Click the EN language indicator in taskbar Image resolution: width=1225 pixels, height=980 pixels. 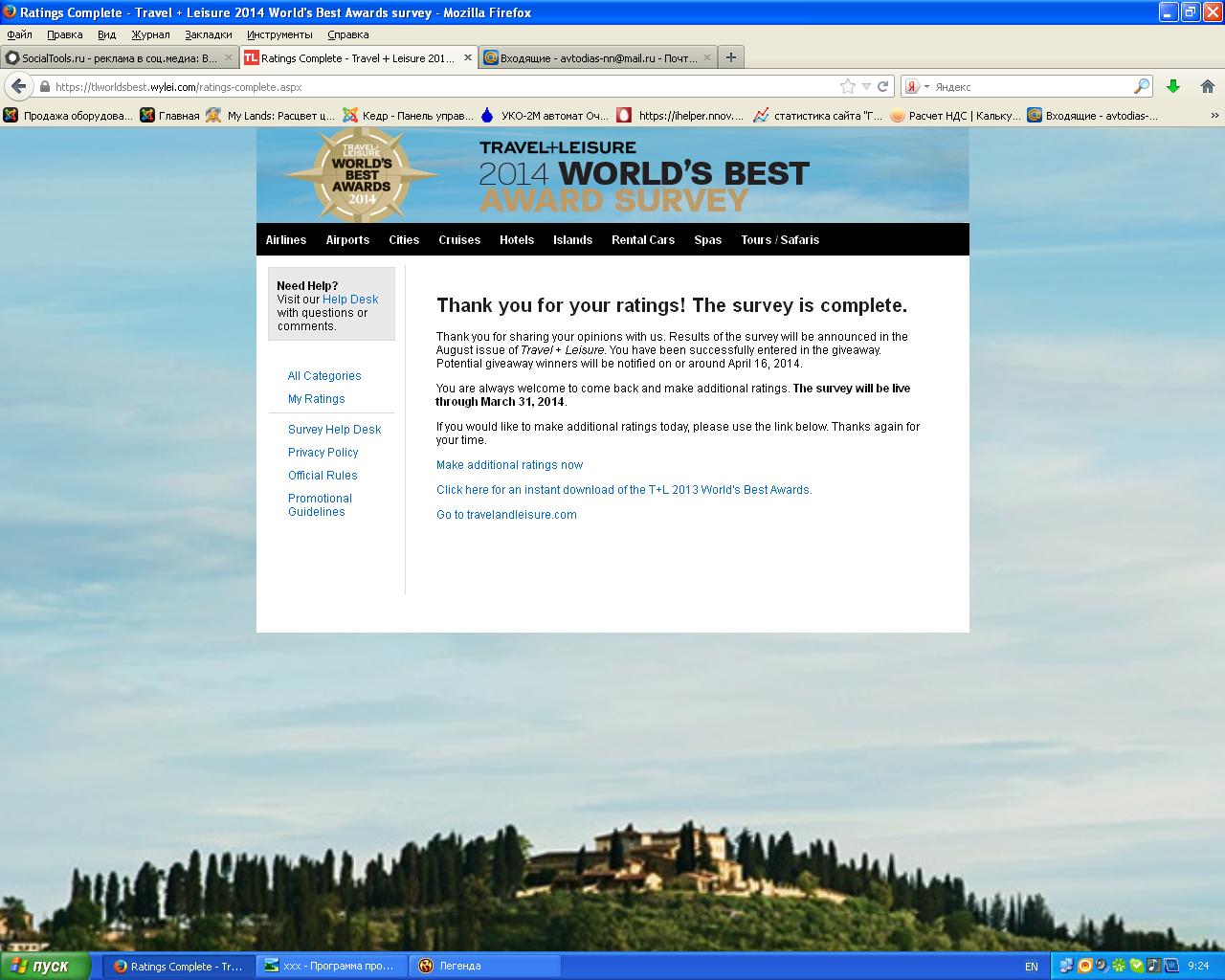[x=1032, y=967]
